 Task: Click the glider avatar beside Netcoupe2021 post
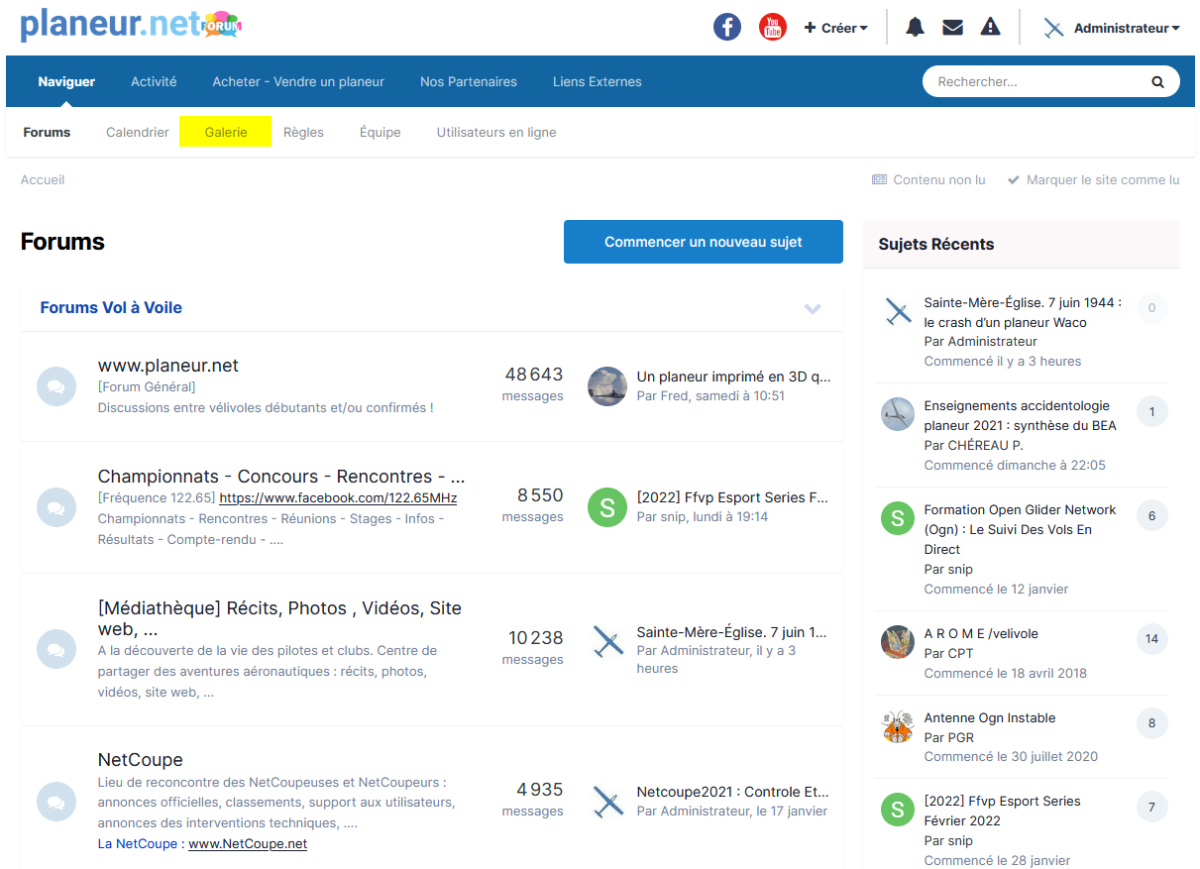tap(607, 801)
